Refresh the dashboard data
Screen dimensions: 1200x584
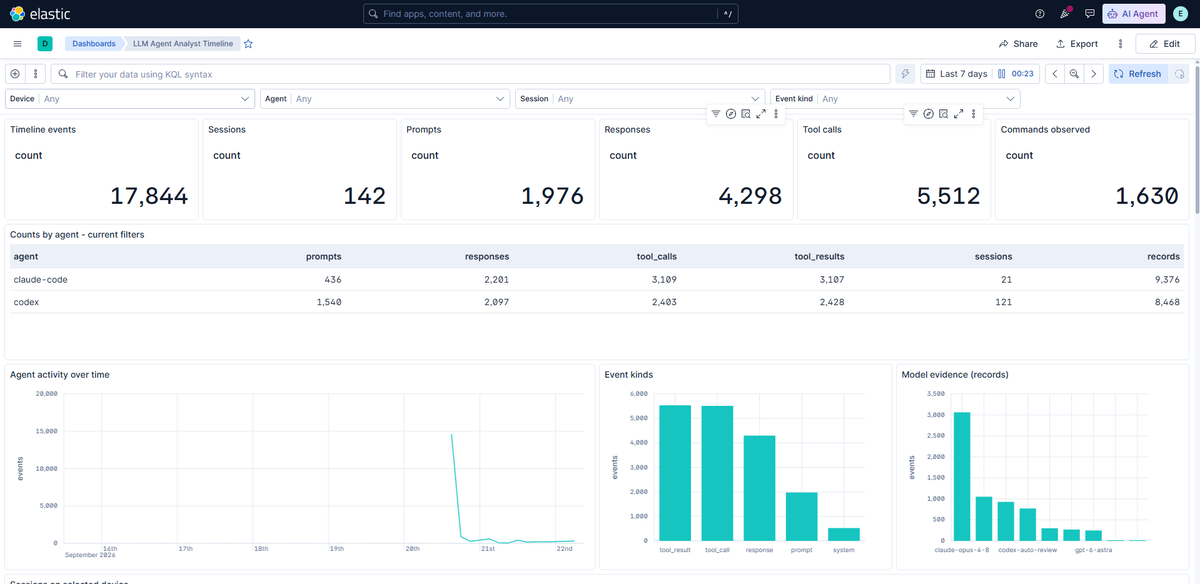coord(1138,74)
